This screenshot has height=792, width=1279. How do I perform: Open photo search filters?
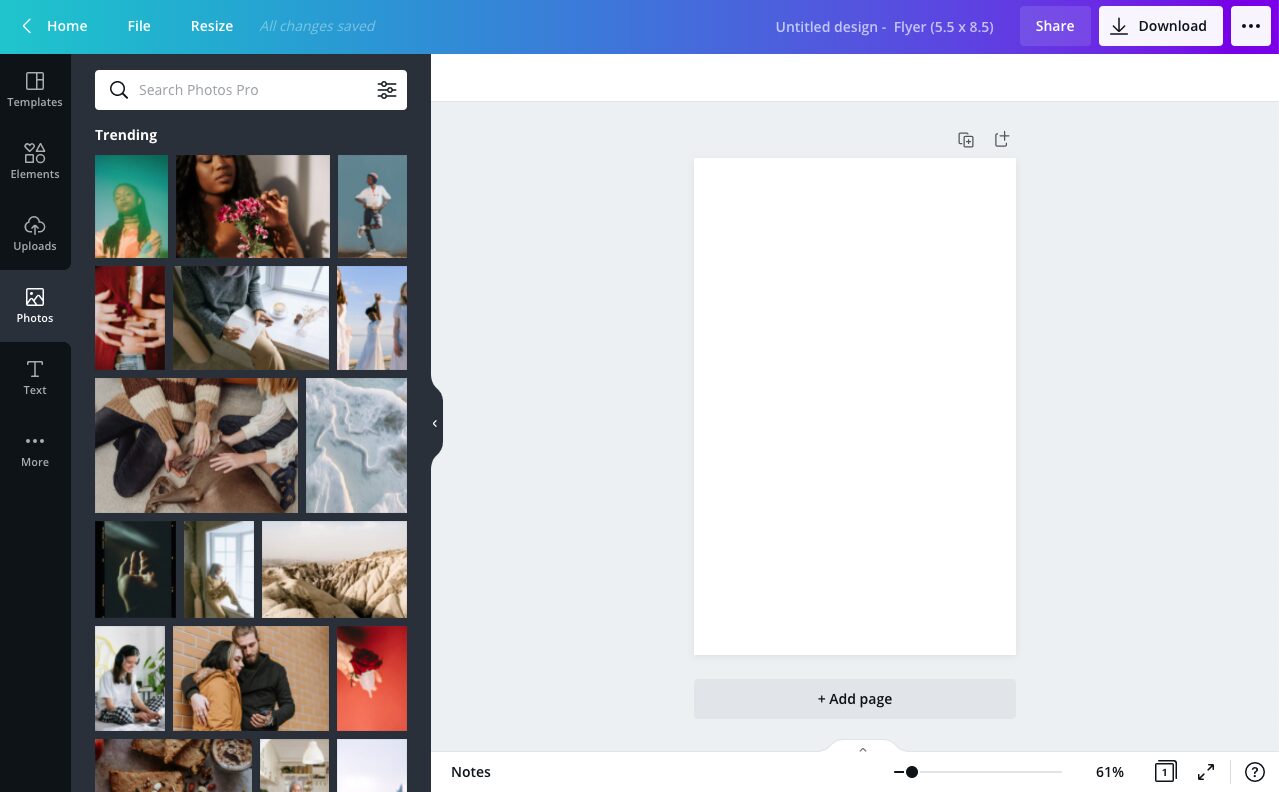point(387,90)
